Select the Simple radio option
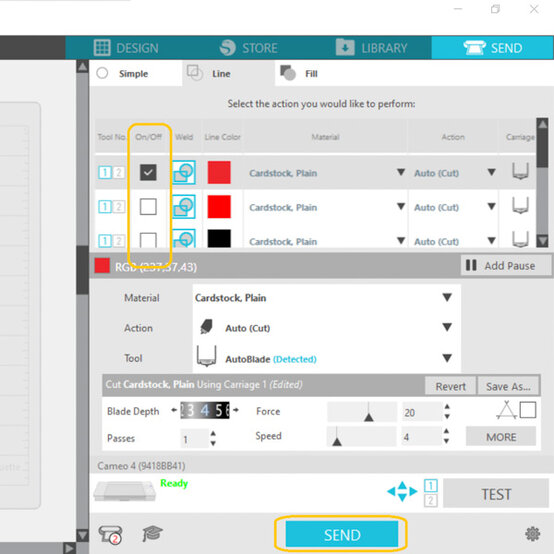The height and width of the screenshot is (554, 554). click(102, 73)
